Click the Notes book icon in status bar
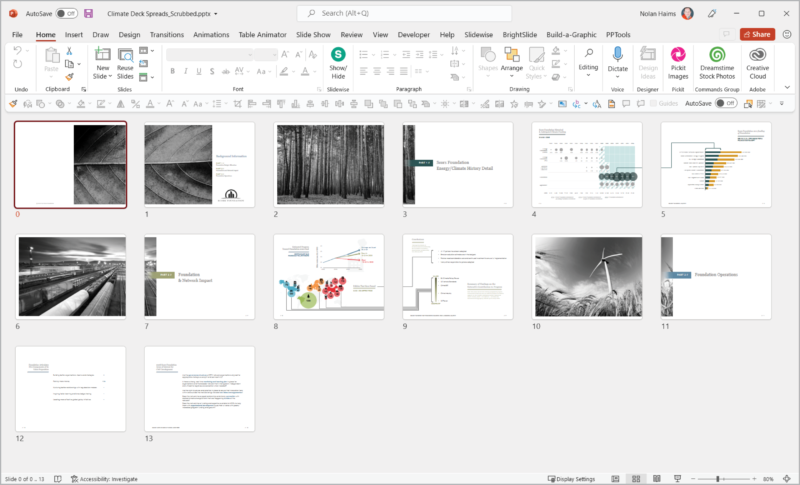The height and width of the screenshot is (485, 800). pyautogui.click(x=58, y=479)
